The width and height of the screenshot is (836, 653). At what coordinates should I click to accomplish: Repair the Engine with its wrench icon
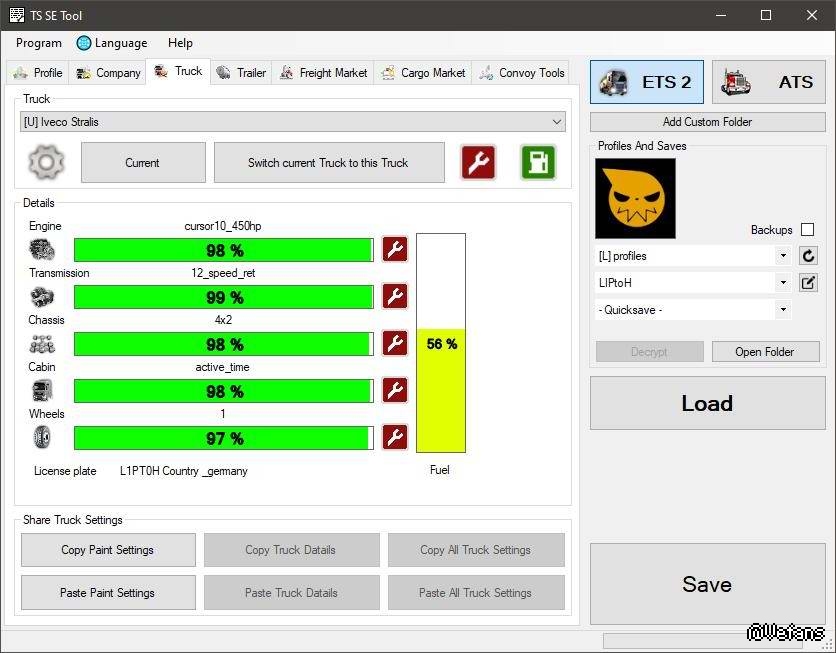(x=395, y=249)
